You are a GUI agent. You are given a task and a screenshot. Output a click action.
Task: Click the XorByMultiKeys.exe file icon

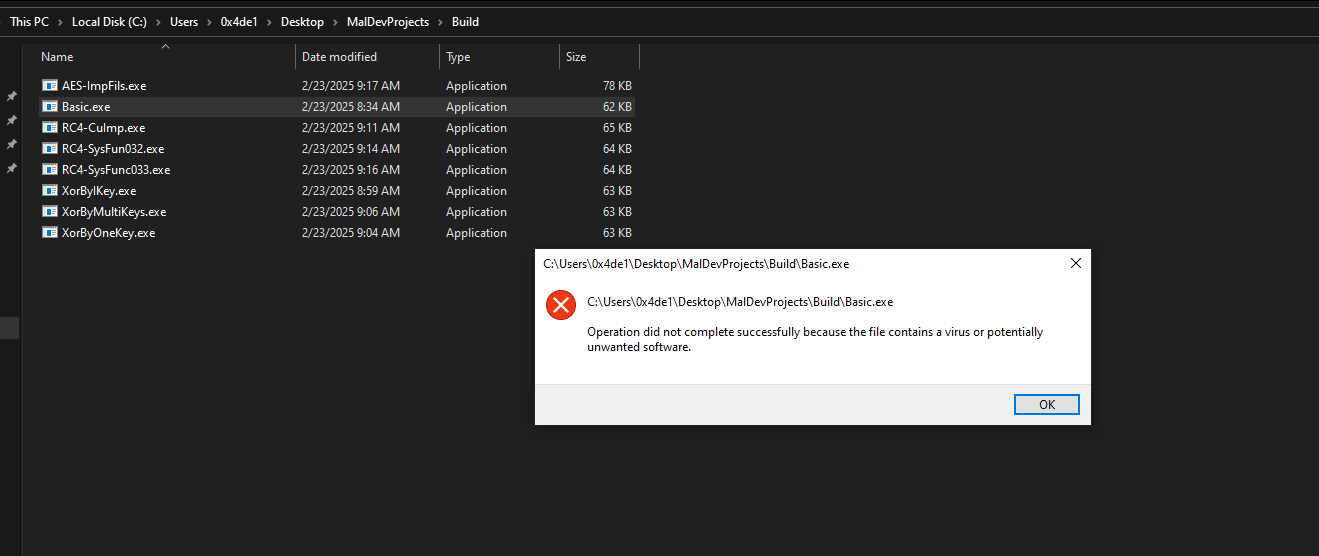pos(50,212)
